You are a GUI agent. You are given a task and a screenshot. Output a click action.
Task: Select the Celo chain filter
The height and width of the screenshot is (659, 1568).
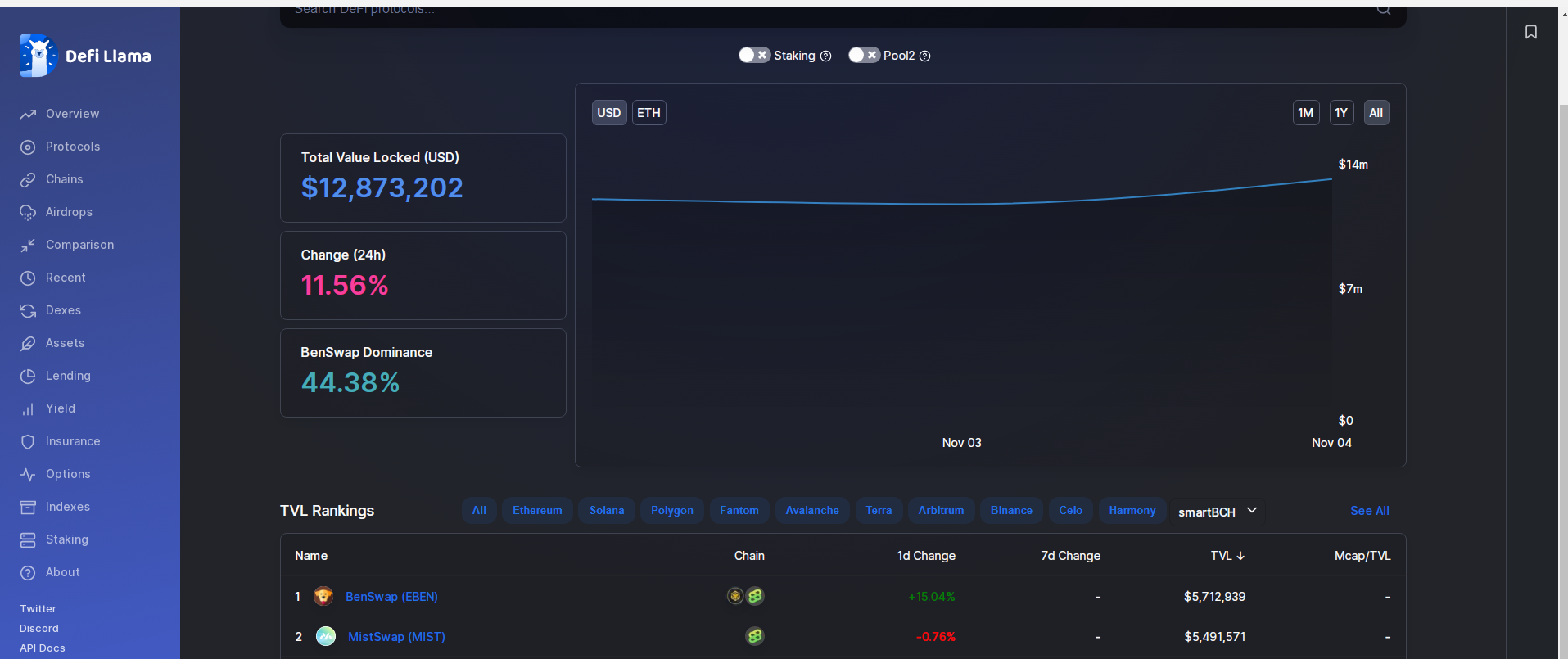1071,510
